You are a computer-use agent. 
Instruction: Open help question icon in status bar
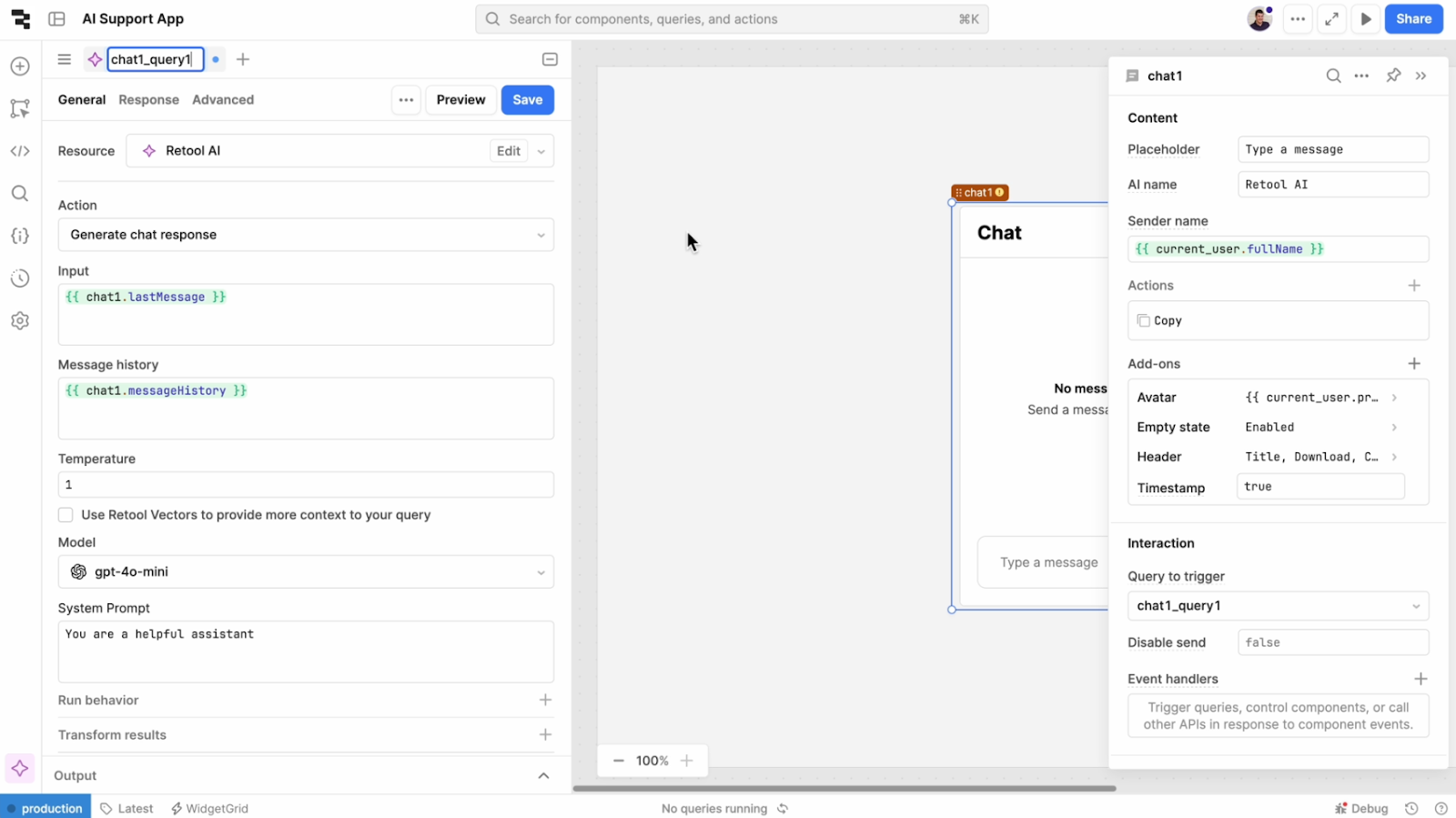pos(1441,808)
